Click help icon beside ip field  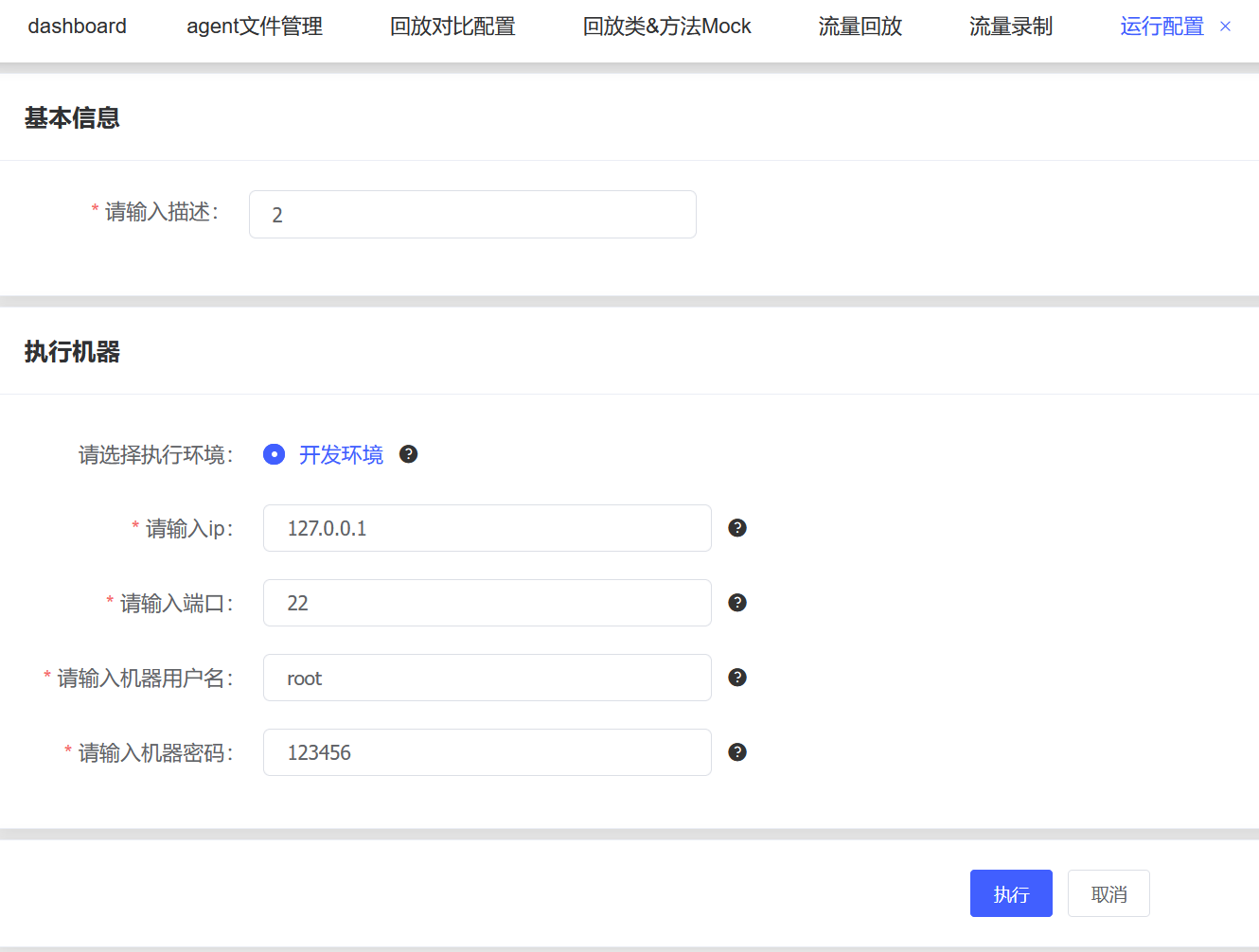[x=737, y=528]
